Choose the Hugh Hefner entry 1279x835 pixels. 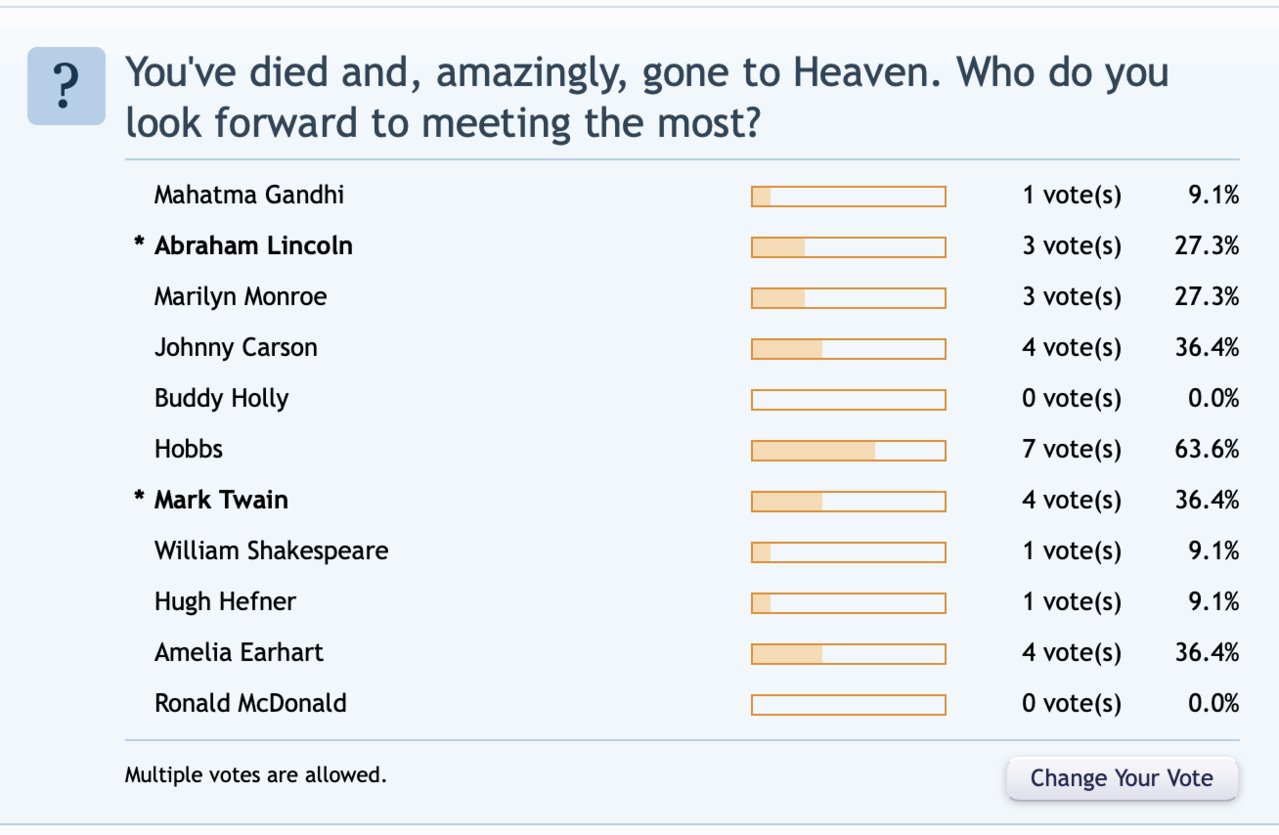click(x=225, y=602)
